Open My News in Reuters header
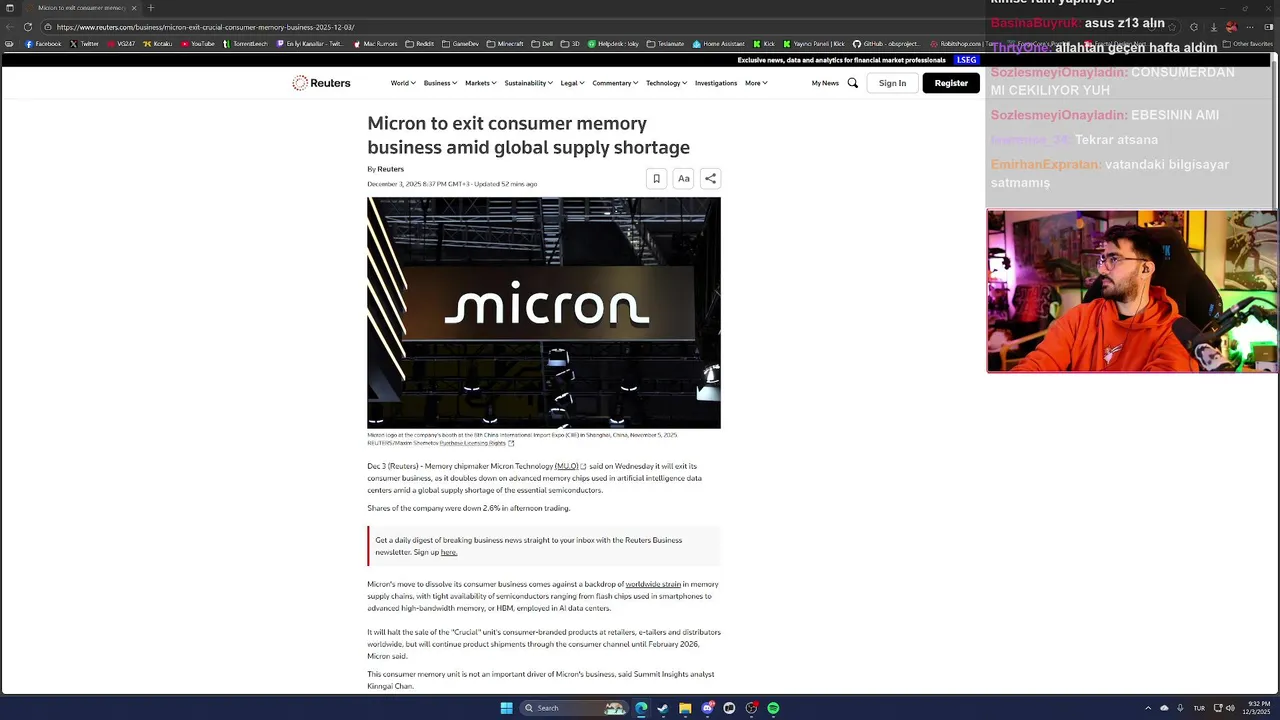The width and height of the screenshot is (1280, 720). (825, 83)
